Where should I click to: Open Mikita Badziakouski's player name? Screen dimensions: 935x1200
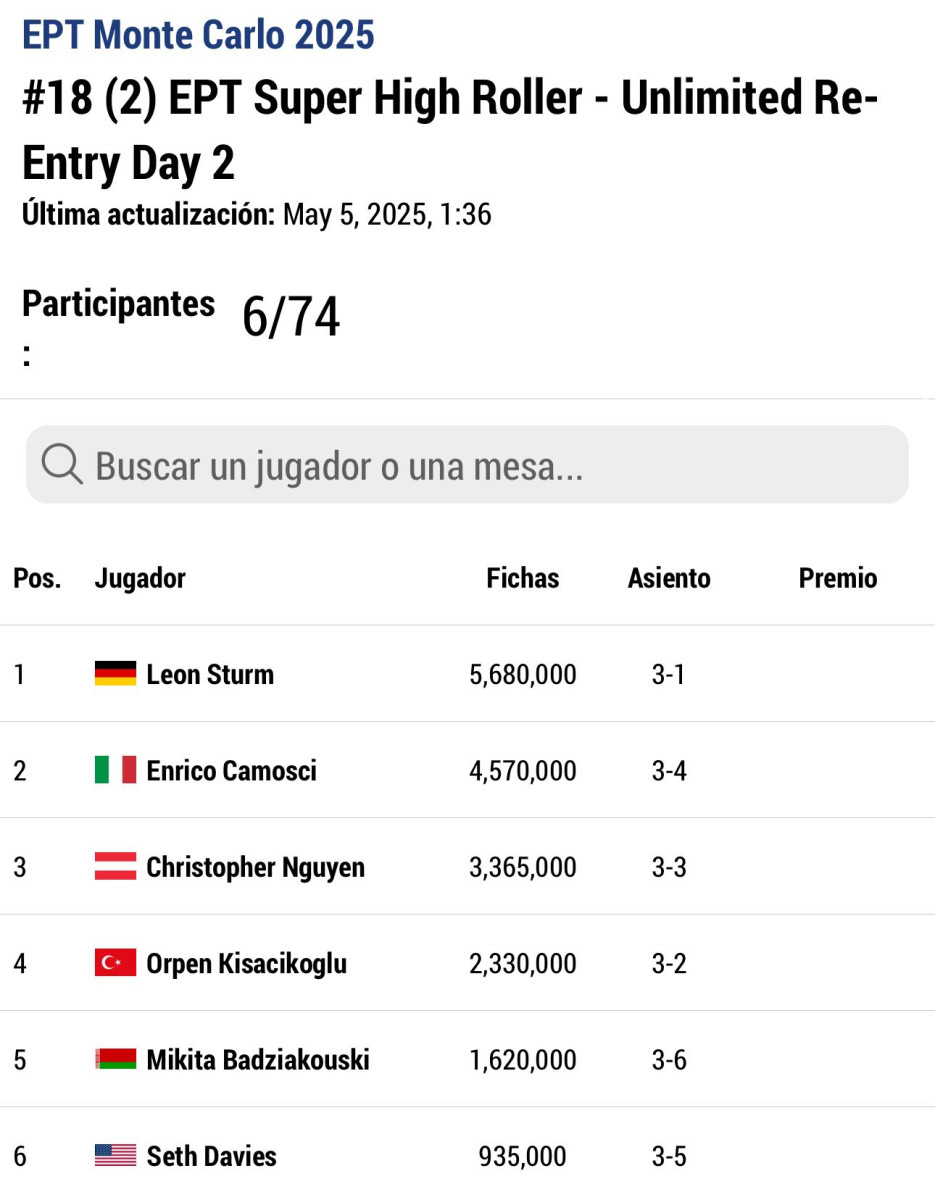coord(258,1059)
